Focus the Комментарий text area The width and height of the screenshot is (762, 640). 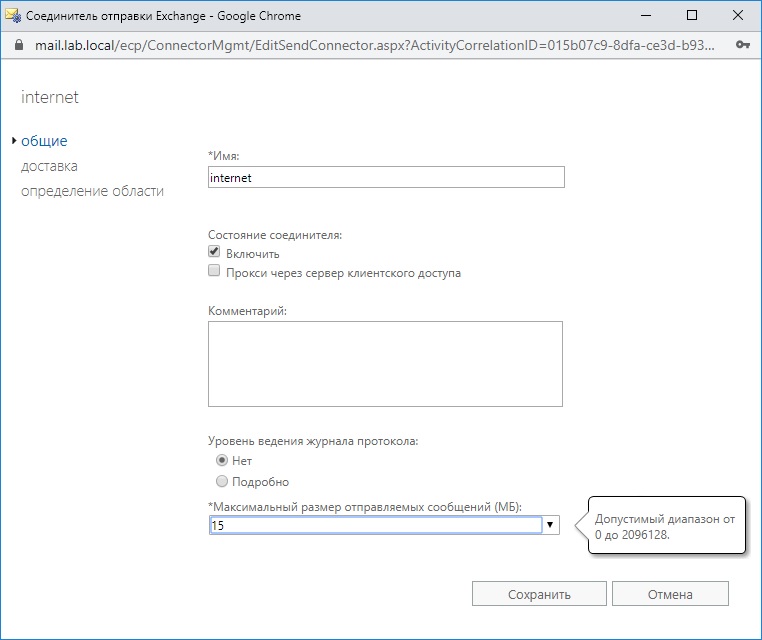(x=385, y=364)
